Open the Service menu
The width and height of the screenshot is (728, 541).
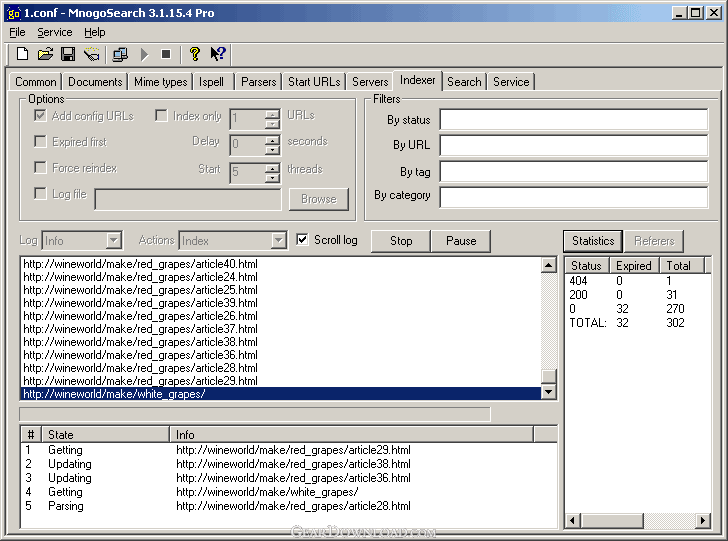(54, 32)
